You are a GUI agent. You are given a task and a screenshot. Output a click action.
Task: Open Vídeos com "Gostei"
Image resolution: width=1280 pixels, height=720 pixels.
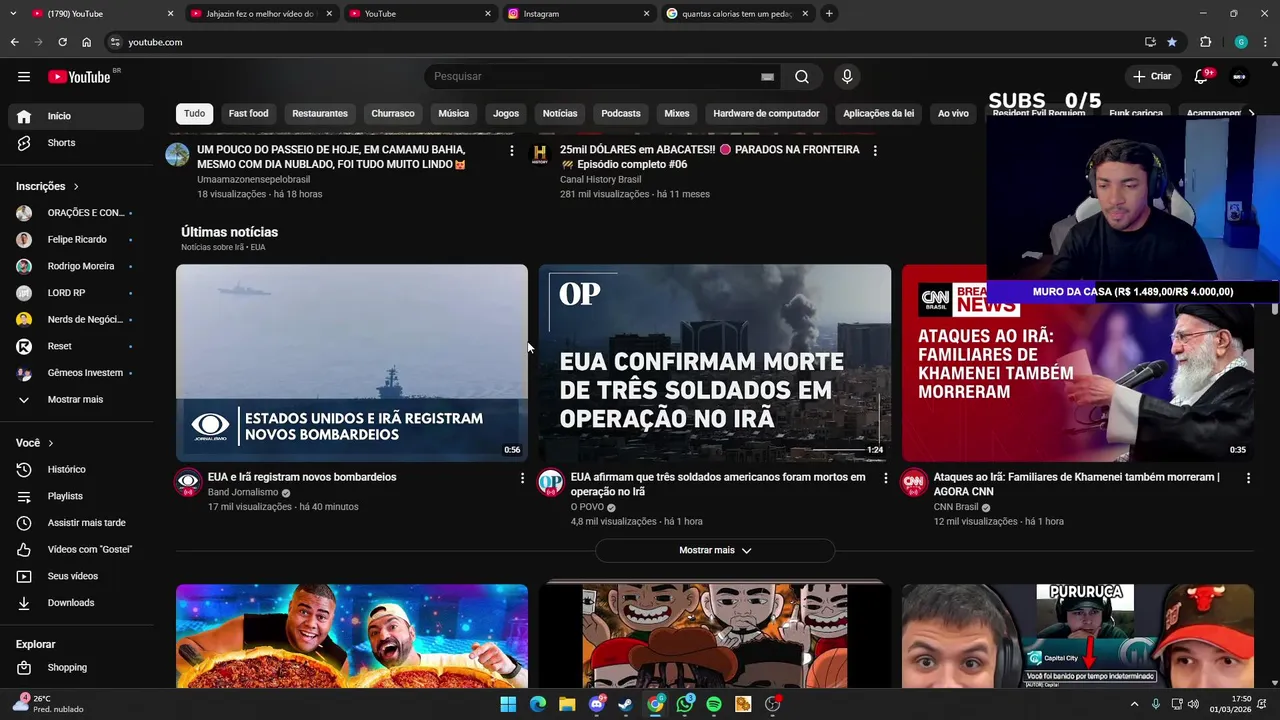pos(76,550)
